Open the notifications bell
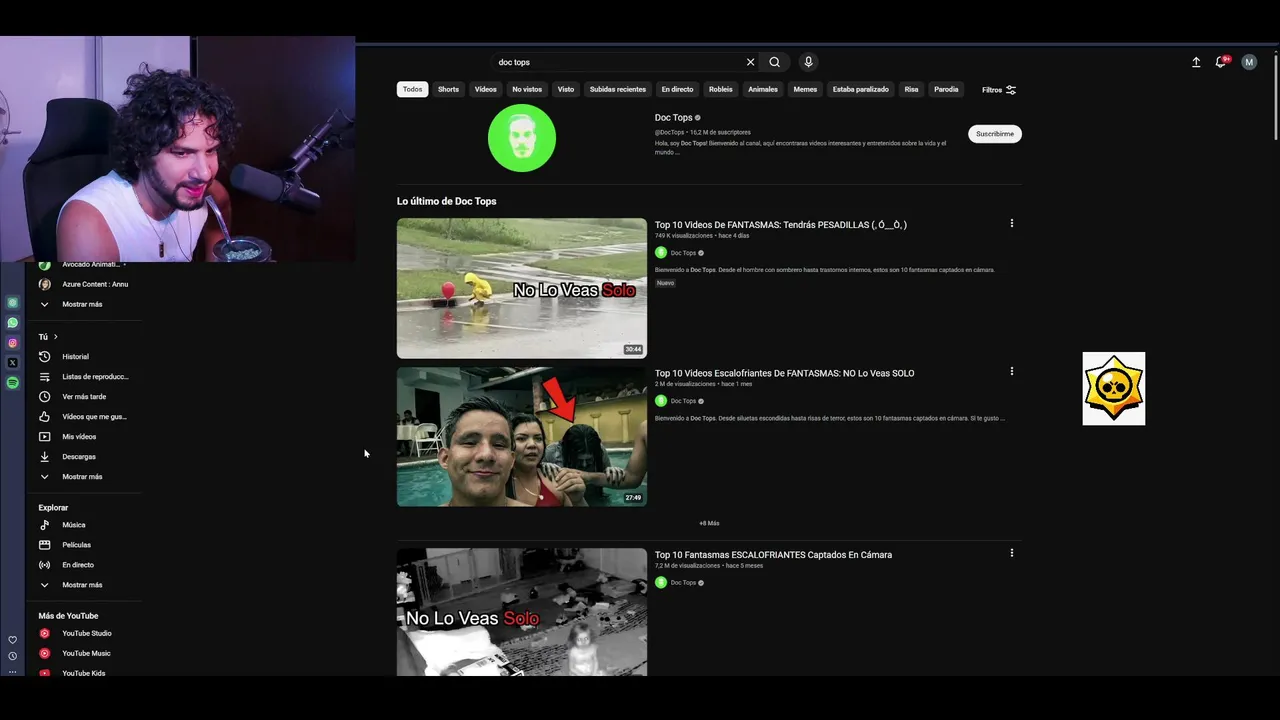Image resolution: width=1280 pixels, height=720 pixels. pos(1221,62)
